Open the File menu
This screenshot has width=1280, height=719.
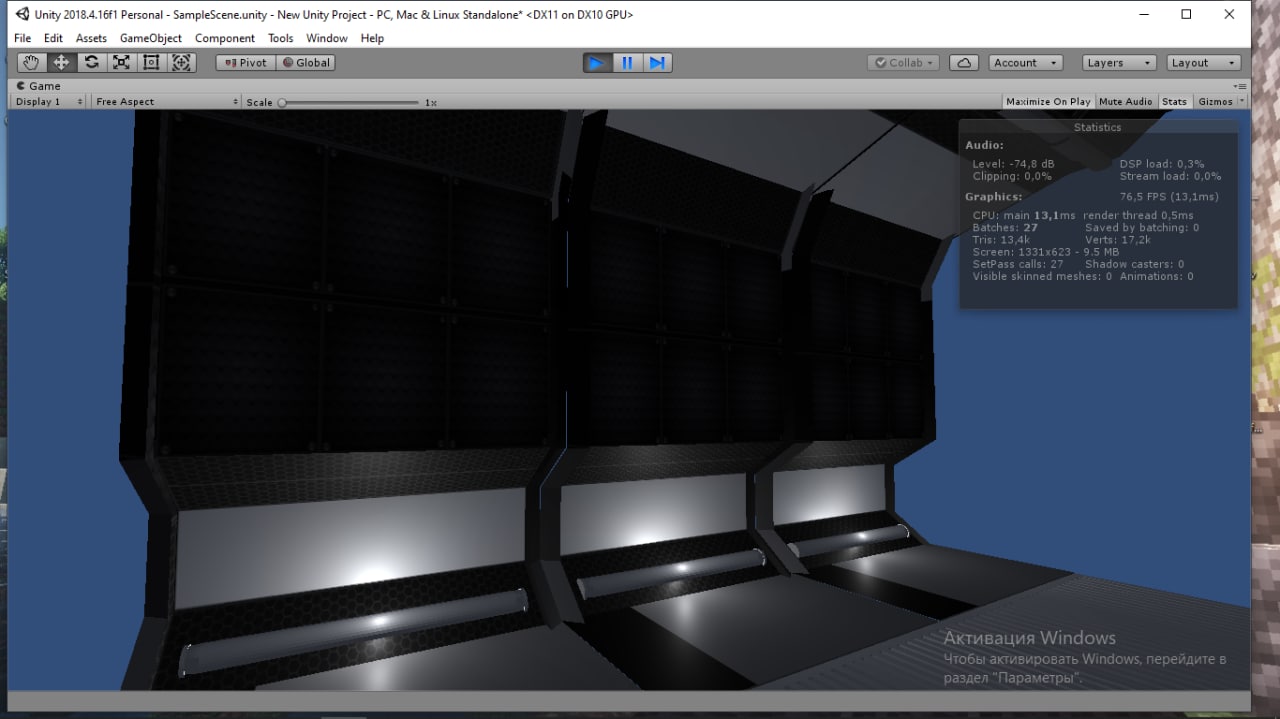click(x=22, y=38)
